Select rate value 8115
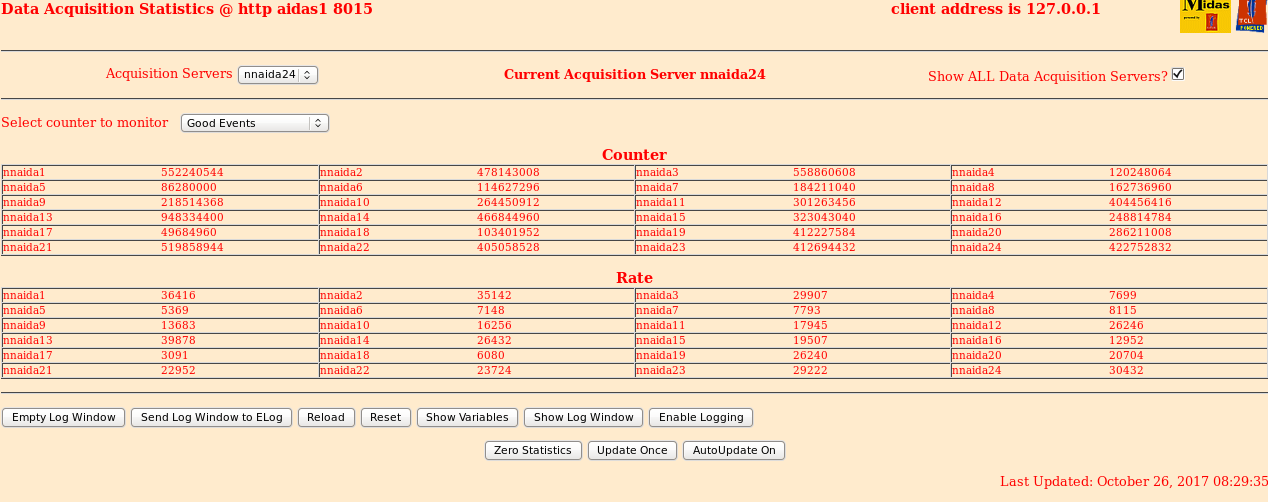Viewport: 1268px width, 502px height. 1123,310
